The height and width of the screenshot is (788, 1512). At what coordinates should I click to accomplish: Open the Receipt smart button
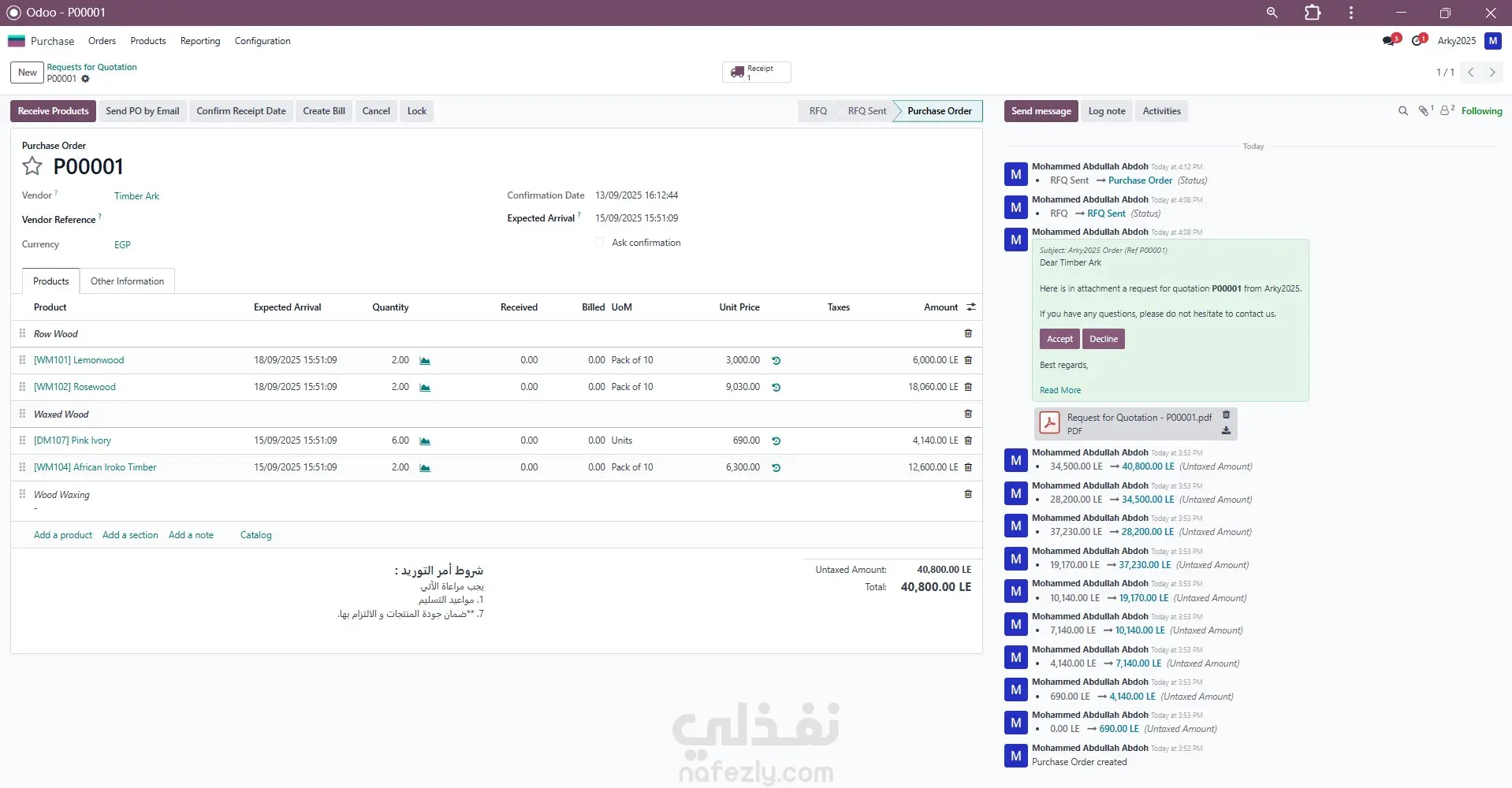pos(756,72)
